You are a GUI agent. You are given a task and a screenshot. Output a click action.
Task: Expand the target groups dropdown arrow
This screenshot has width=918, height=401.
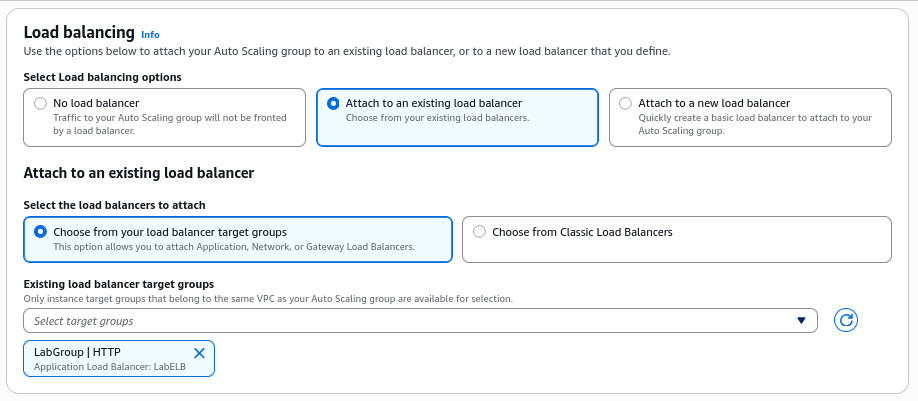(x=801, y=321)
